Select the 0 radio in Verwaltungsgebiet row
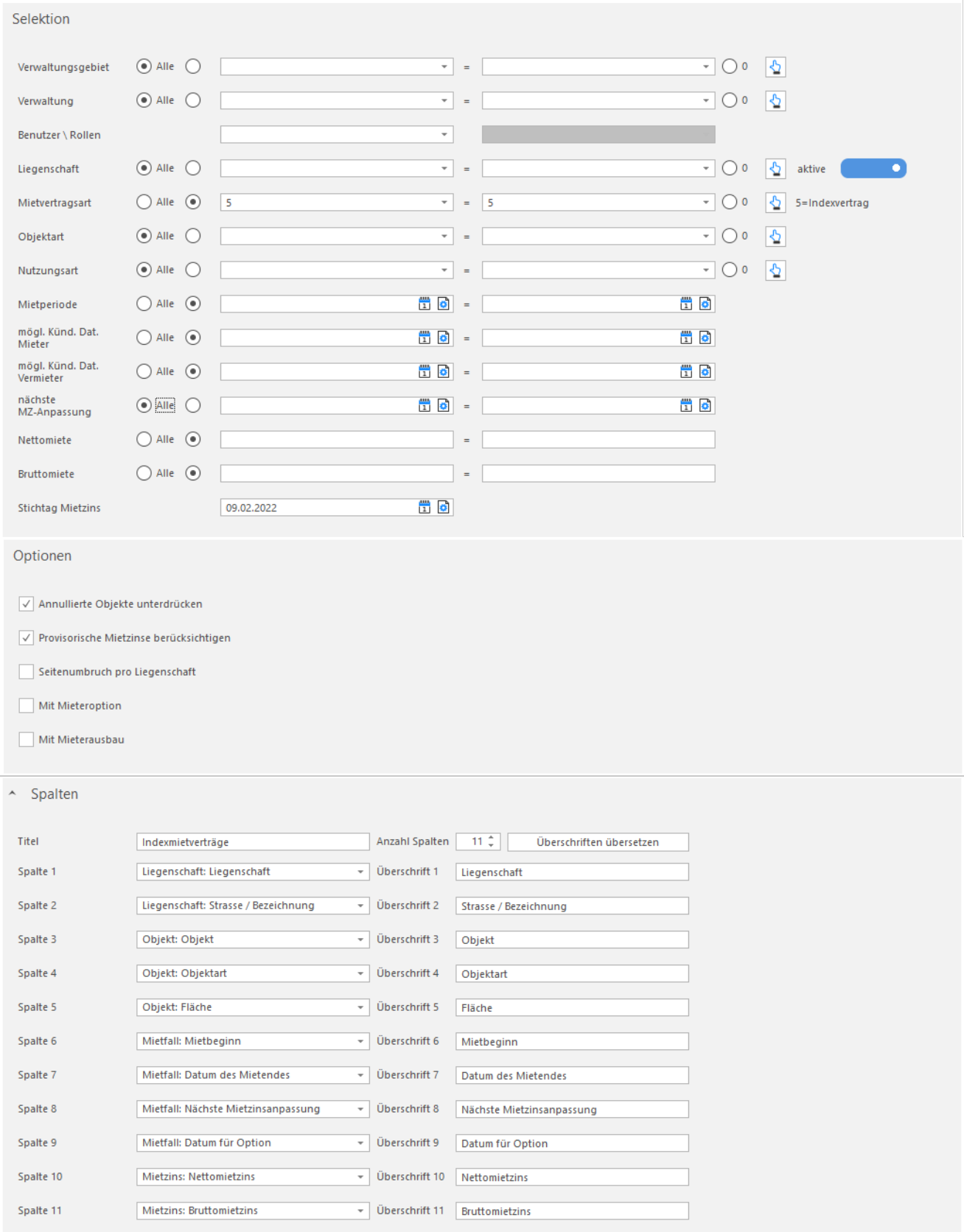 730,66
